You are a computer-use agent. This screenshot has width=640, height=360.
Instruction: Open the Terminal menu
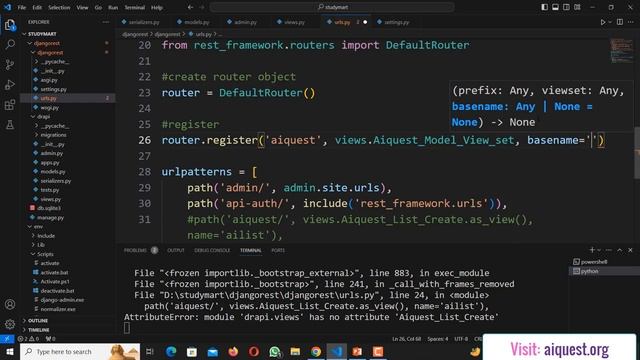[135, 7]
